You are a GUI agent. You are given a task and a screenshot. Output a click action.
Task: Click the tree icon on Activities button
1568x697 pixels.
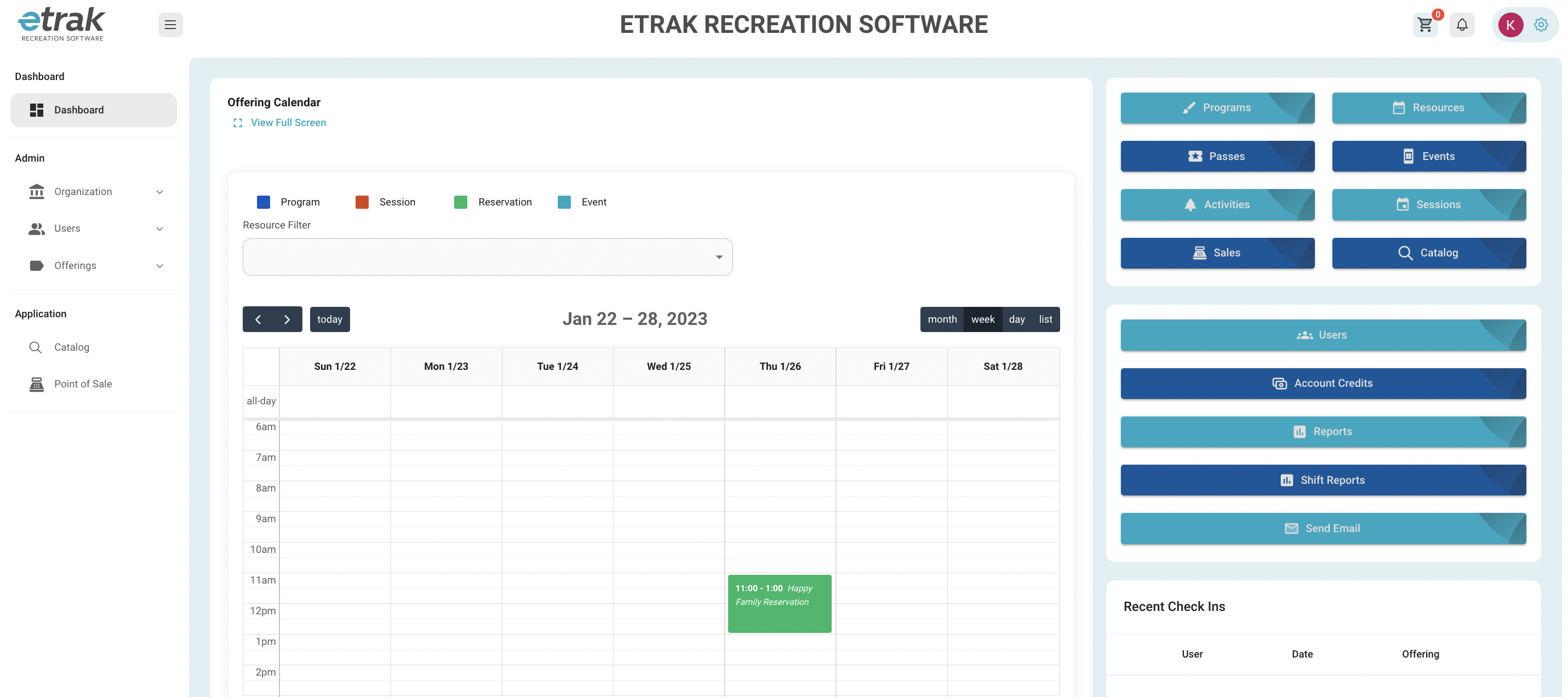(1190, 204)
